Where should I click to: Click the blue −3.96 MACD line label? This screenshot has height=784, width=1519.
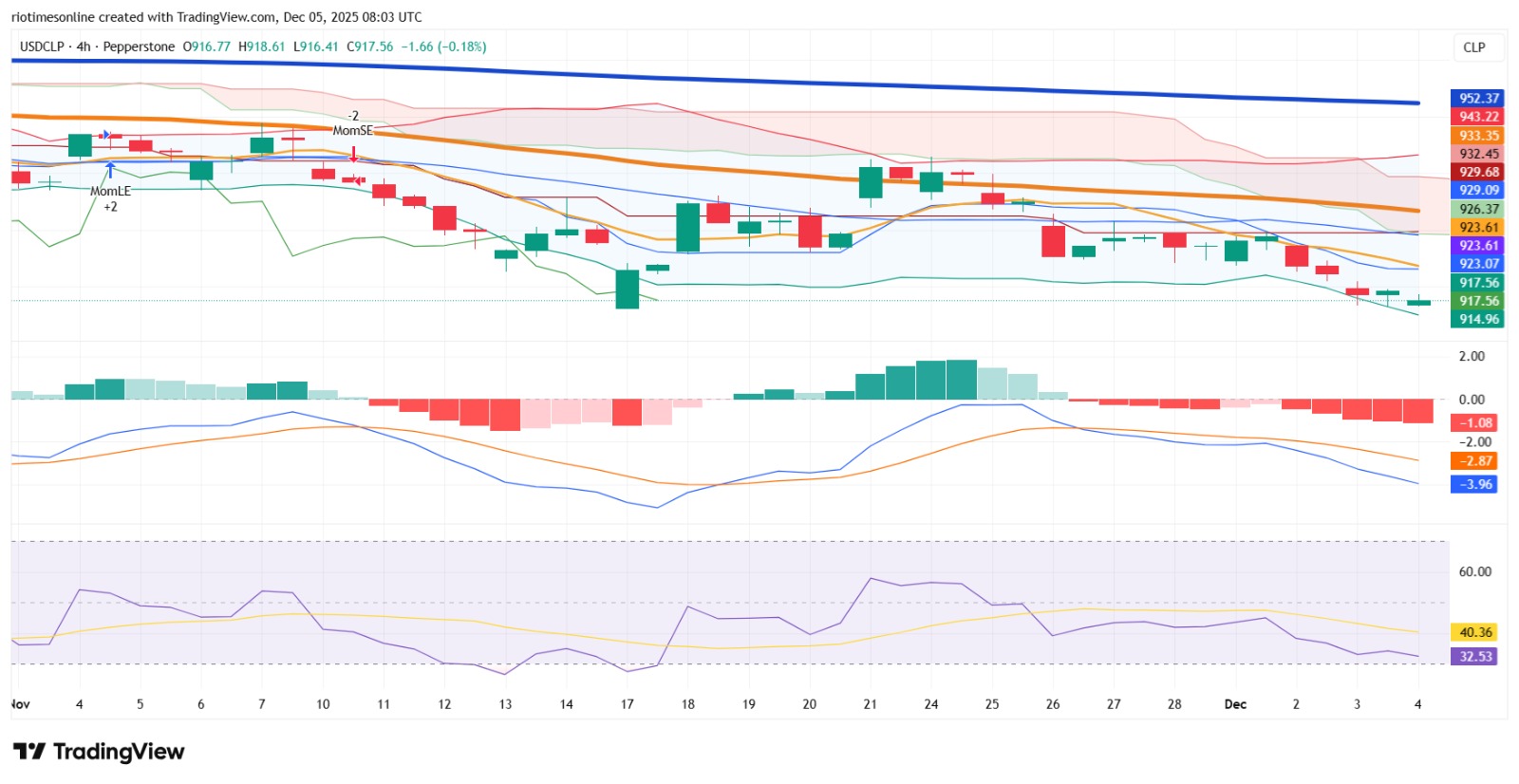click(1474, 484)
